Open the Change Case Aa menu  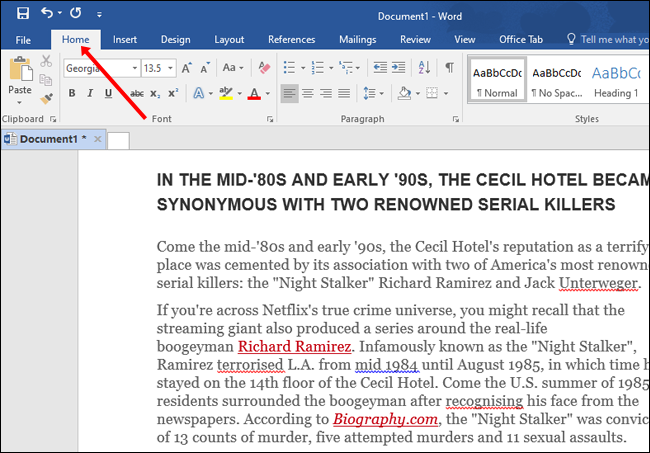(233, 68)
